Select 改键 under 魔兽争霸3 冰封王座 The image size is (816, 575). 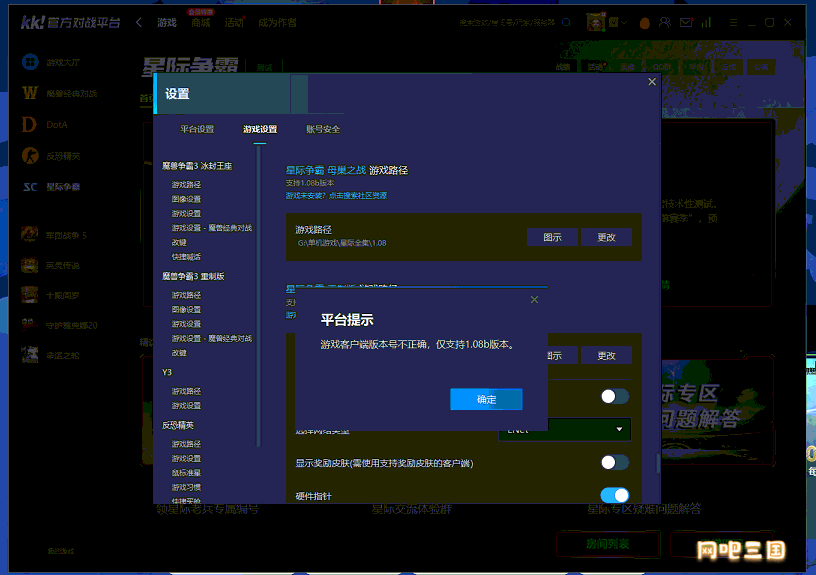tap(179, 242)
